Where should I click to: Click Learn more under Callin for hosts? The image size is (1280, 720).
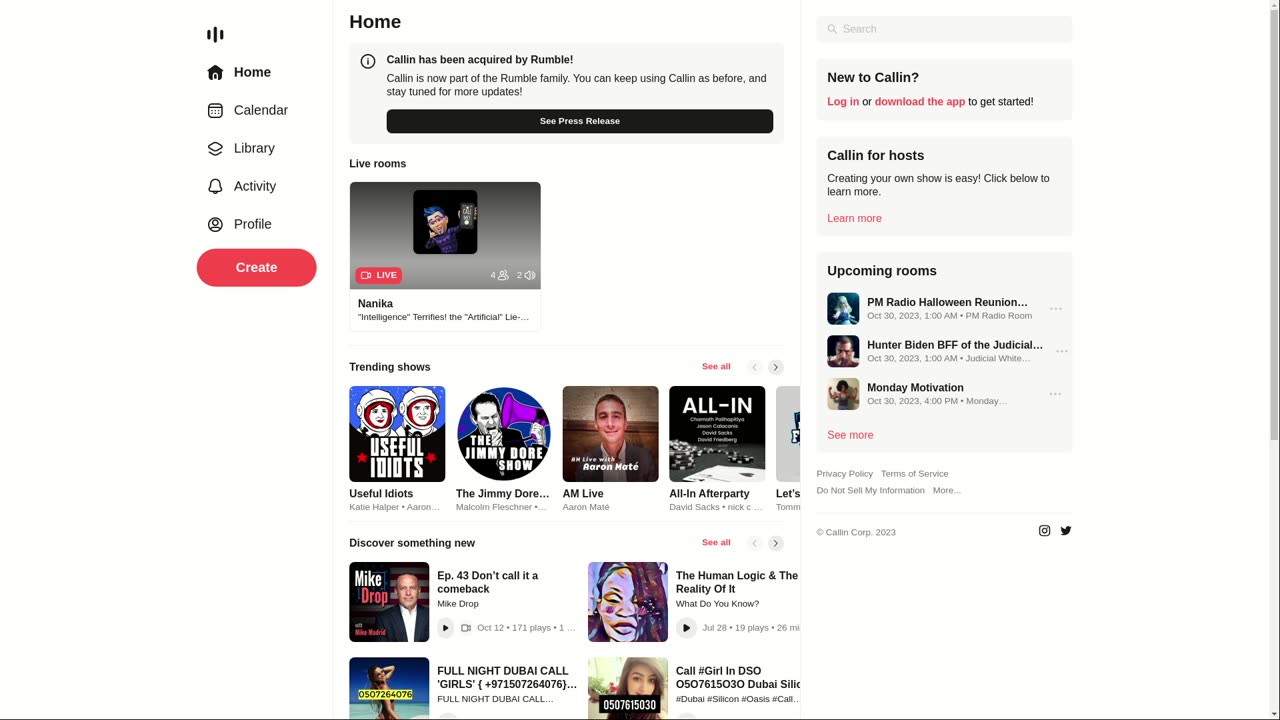(854, 219)
